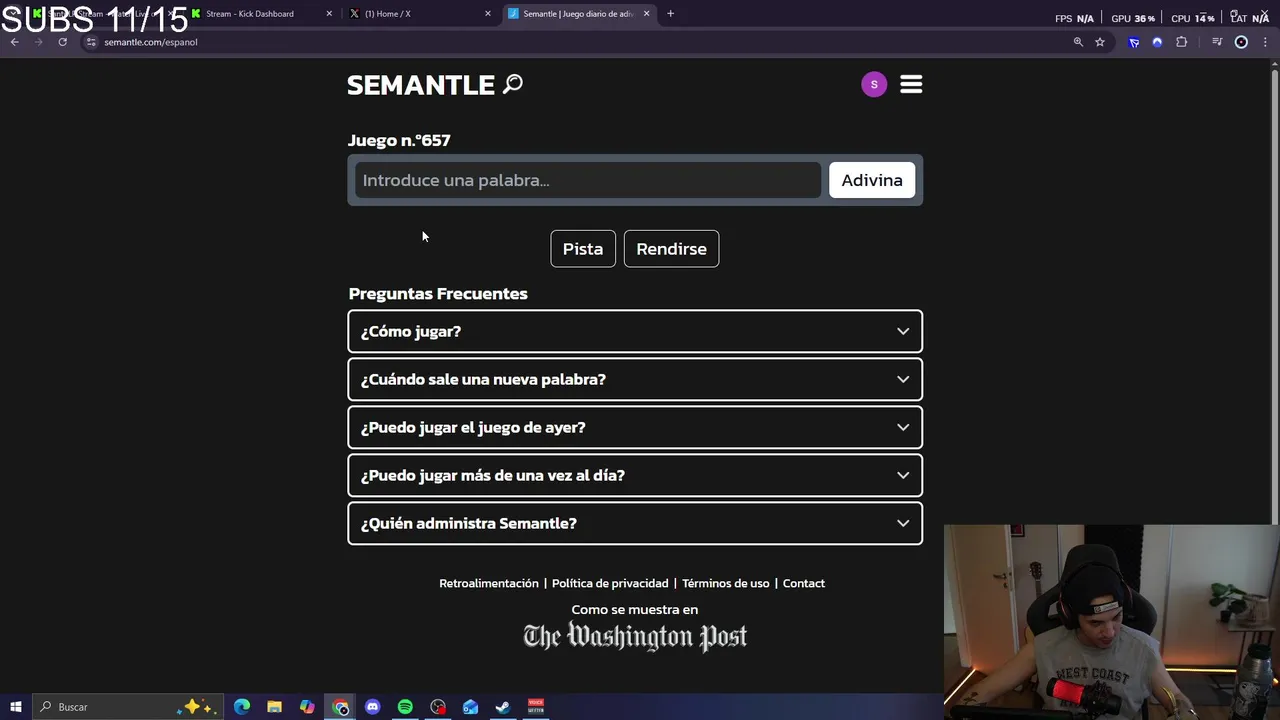This screenshot has height=720, width=1280.
Task: Open Spotify from the taskbar
Action: [405, 707]
